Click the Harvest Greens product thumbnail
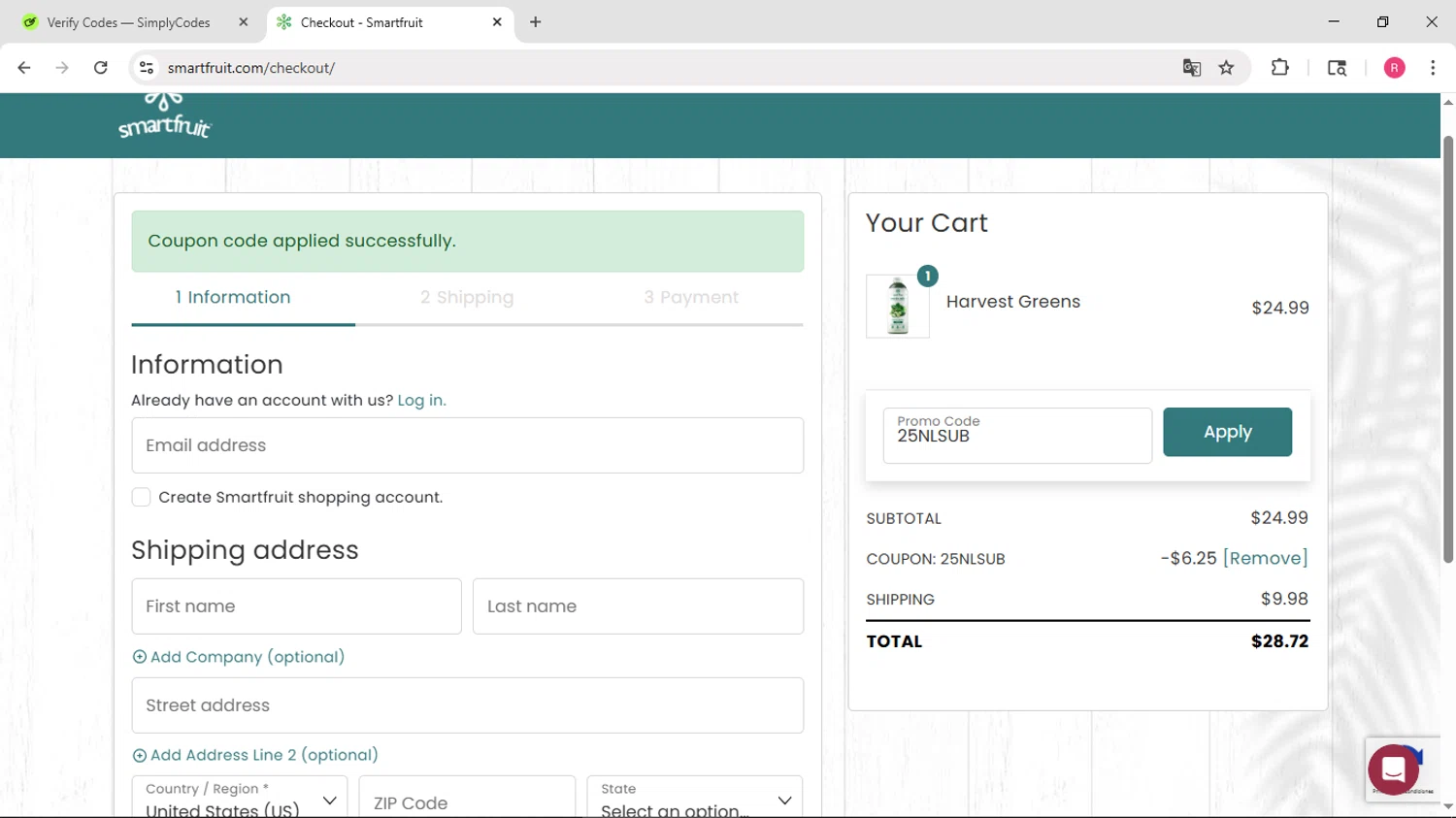 [x=898, y=306]
